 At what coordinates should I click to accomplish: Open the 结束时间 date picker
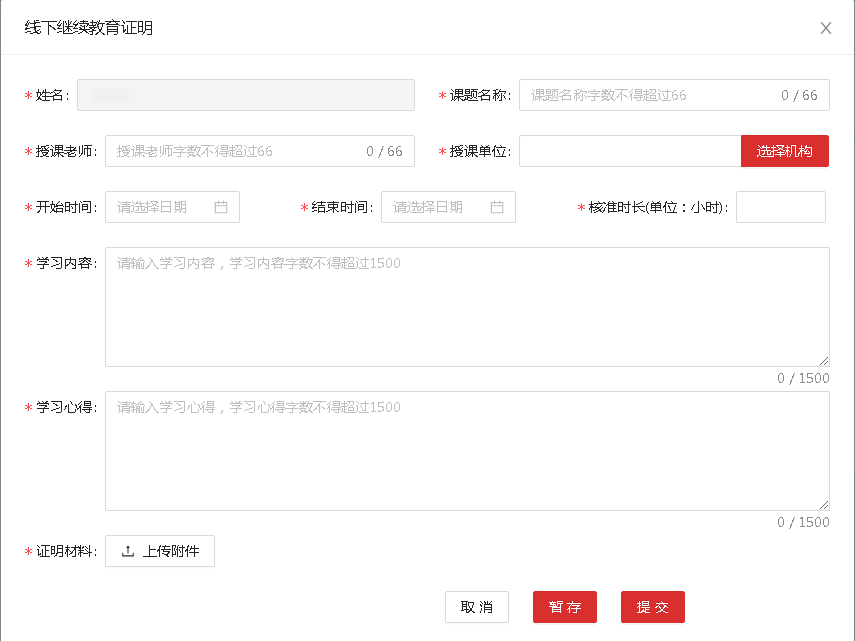click(436, 207)
